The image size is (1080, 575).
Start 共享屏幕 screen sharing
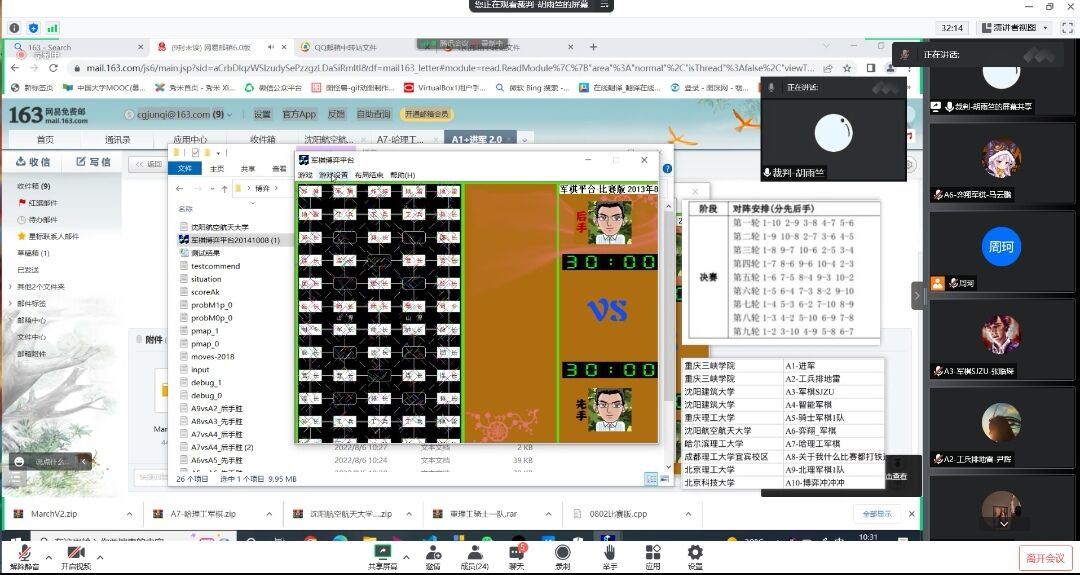(382, 556)
